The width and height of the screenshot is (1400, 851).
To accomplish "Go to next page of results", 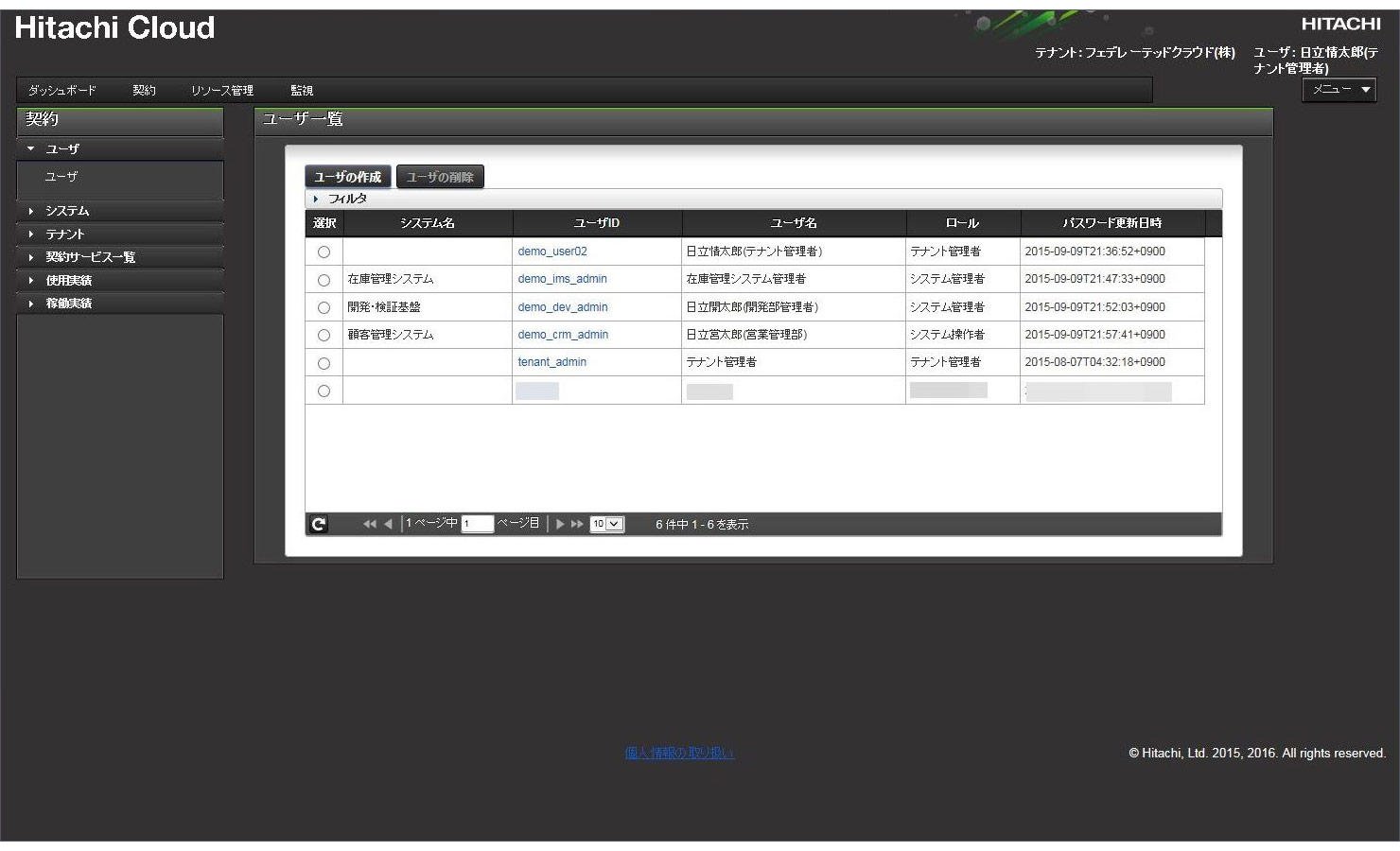I will [560, 524].
